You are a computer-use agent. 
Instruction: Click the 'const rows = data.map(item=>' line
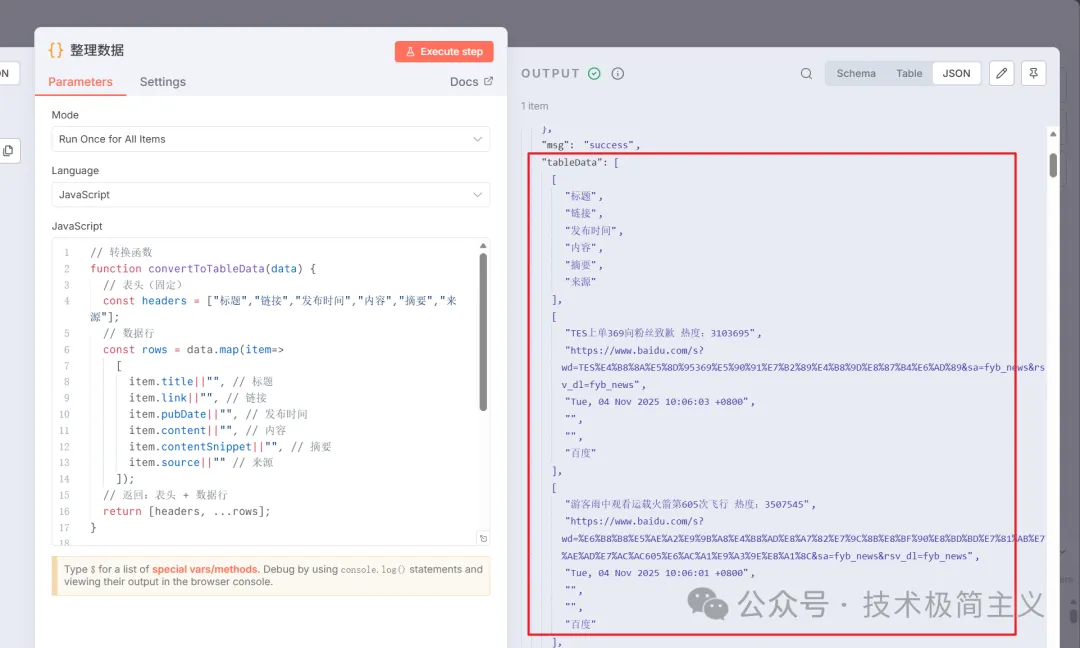point(193,350)
